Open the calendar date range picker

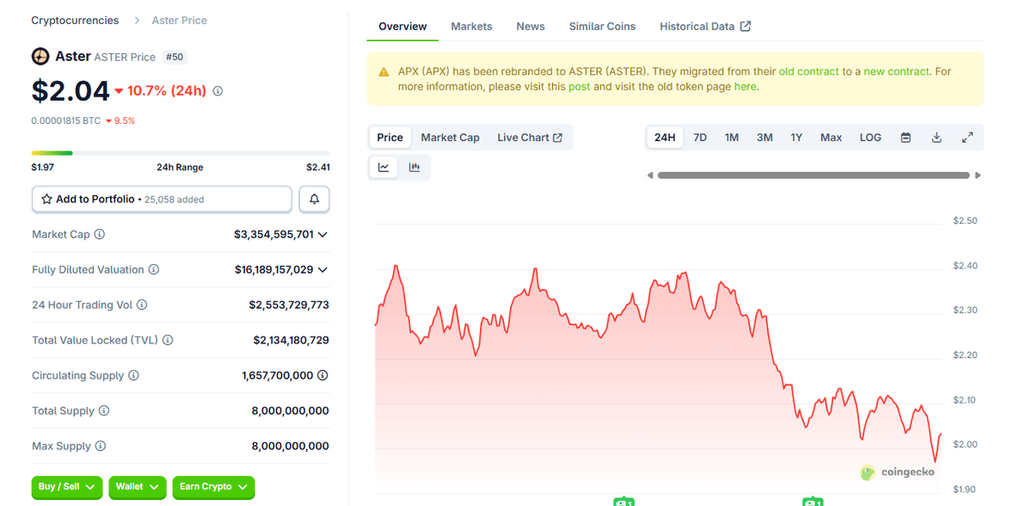point(906,138)
